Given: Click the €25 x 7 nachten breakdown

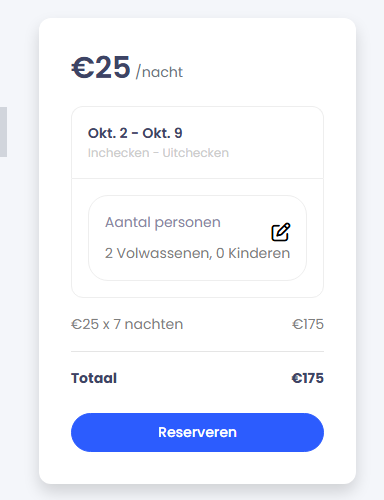Looking at the screenshot, I should (x=127, y=324).
